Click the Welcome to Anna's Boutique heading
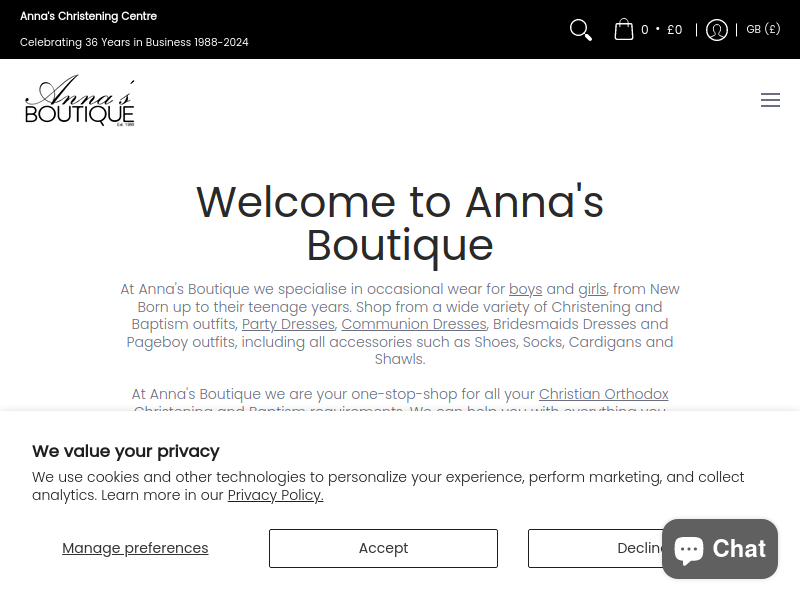 click(x=400, y=223)
